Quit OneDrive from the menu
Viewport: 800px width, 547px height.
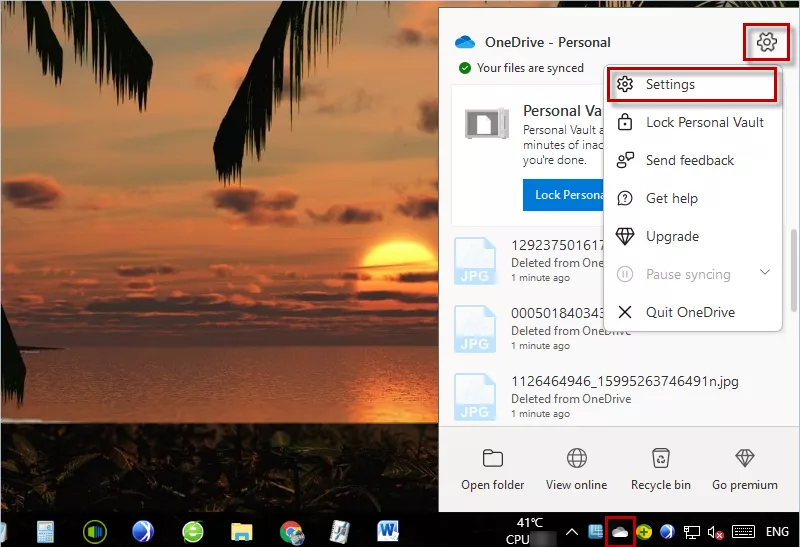(x=689, y=313)
